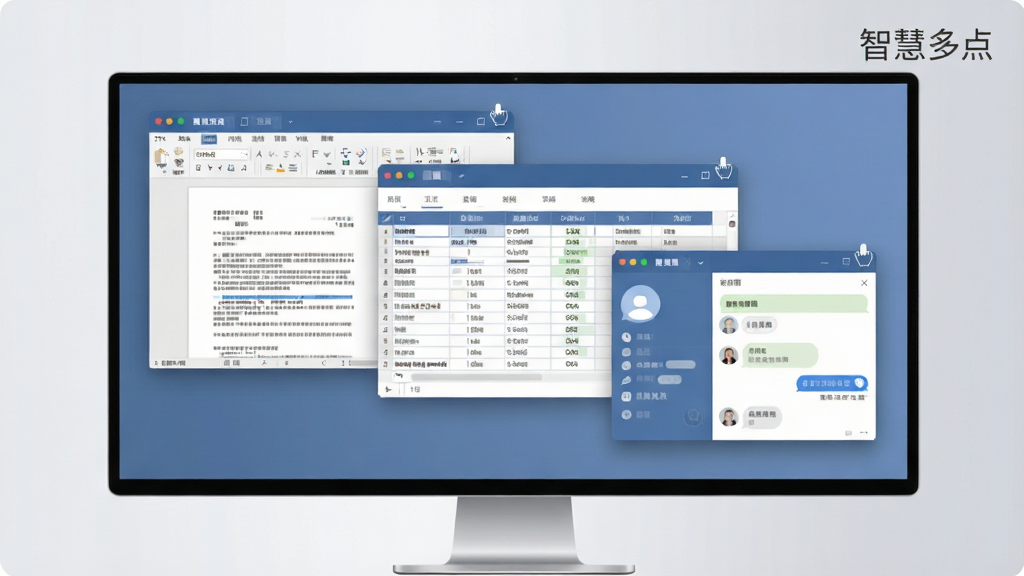Image resolution: width=1024 pixels, height=576 pixels.
Task: Pick the orange fill color icon in the document ribbon
Action: (x=281, y=168)
